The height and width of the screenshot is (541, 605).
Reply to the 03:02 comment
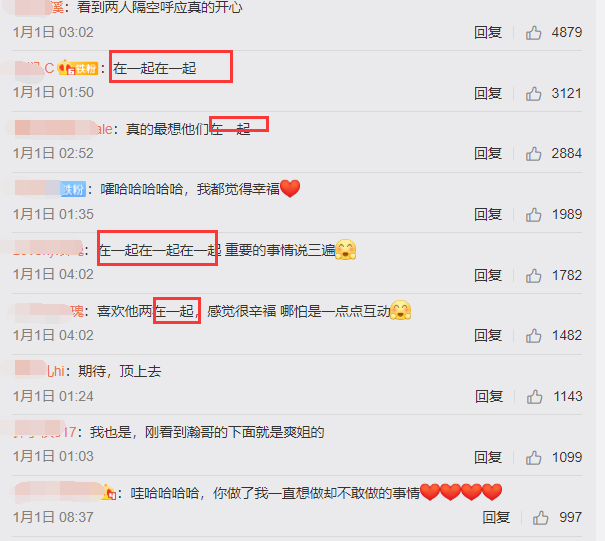coord(488,32)
